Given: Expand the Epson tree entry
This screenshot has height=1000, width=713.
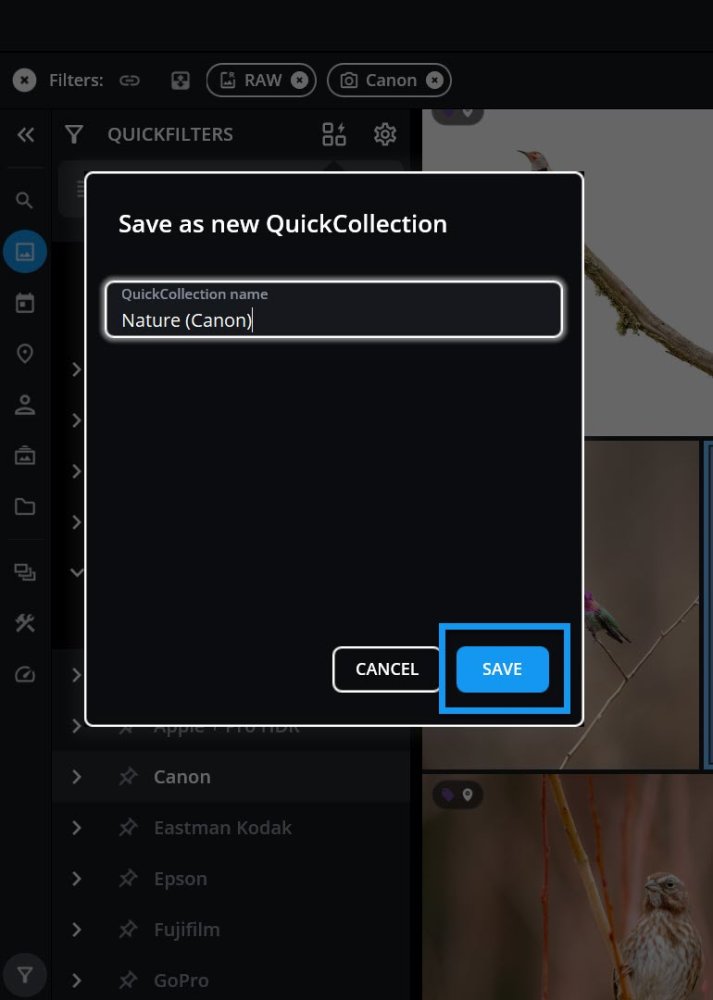Looking at the screenshot, I should 77,879.
